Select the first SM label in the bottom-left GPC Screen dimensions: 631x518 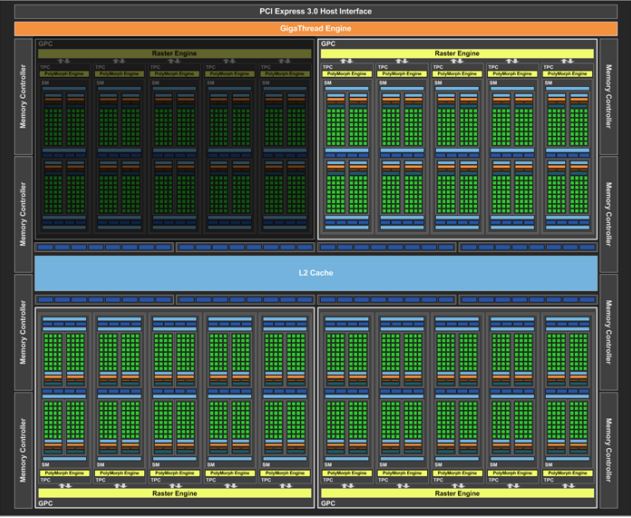coord(45,464)
